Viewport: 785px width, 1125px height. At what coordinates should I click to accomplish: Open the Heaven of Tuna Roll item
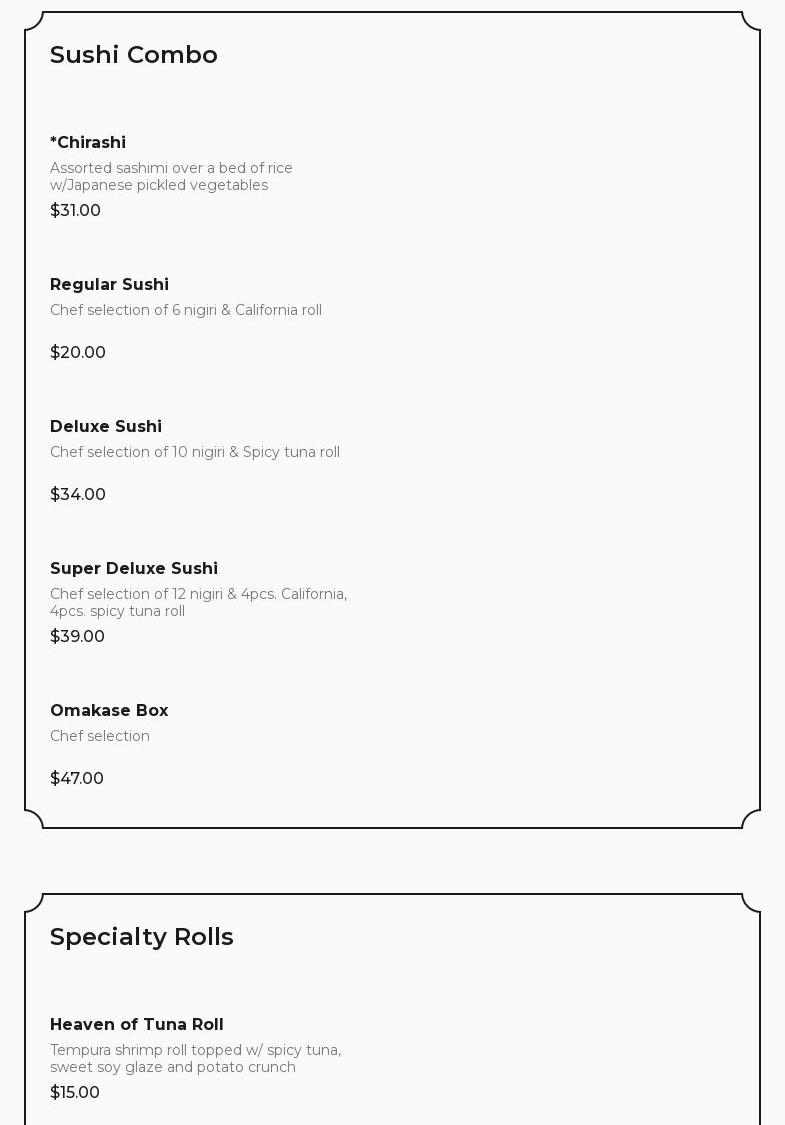(137, 1024)
